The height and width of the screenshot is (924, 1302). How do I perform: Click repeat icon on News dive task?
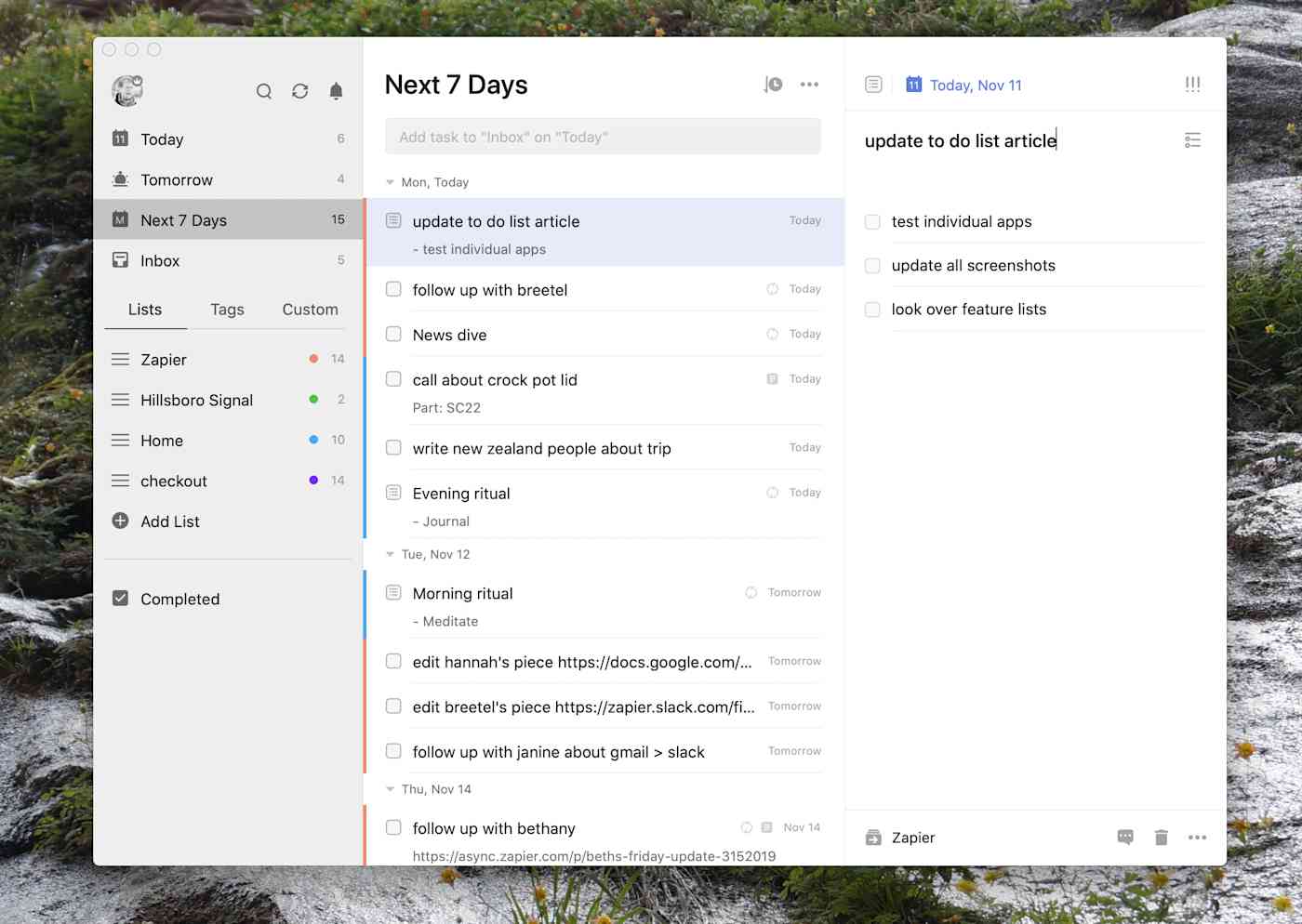coord(772,334)
